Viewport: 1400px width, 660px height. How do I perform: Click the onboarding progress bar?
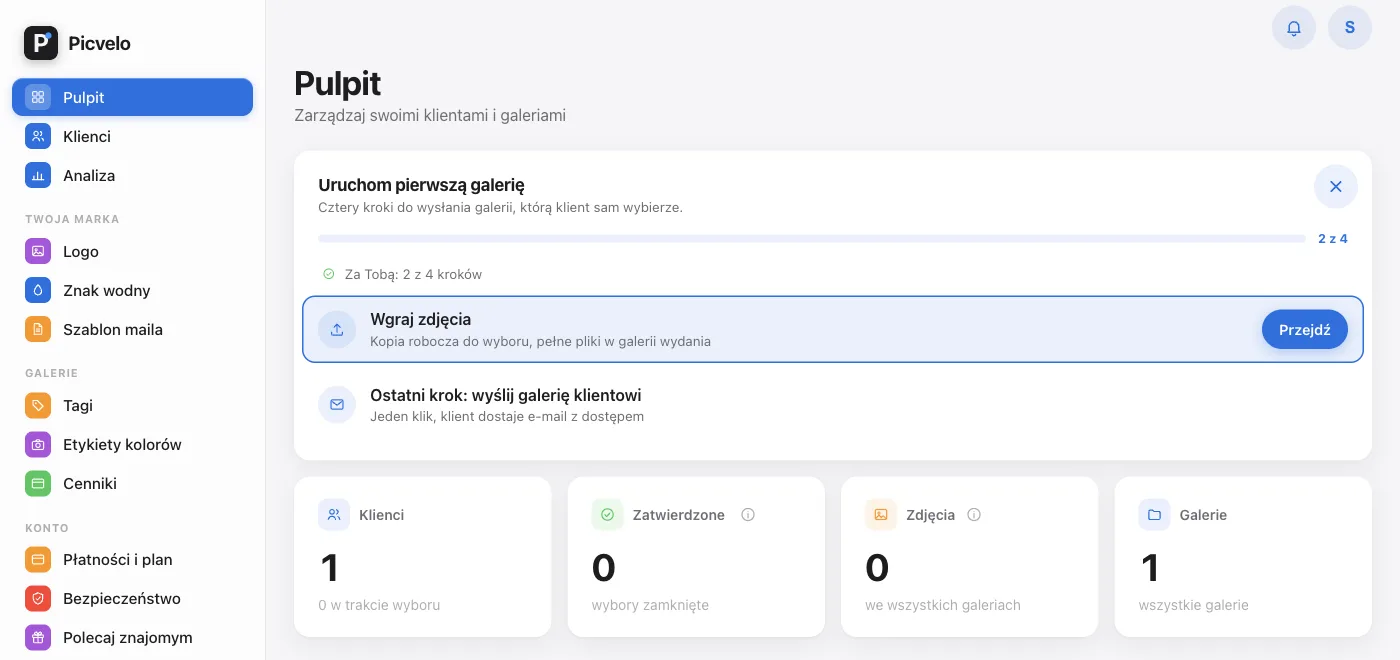click(x=812, y=239)
